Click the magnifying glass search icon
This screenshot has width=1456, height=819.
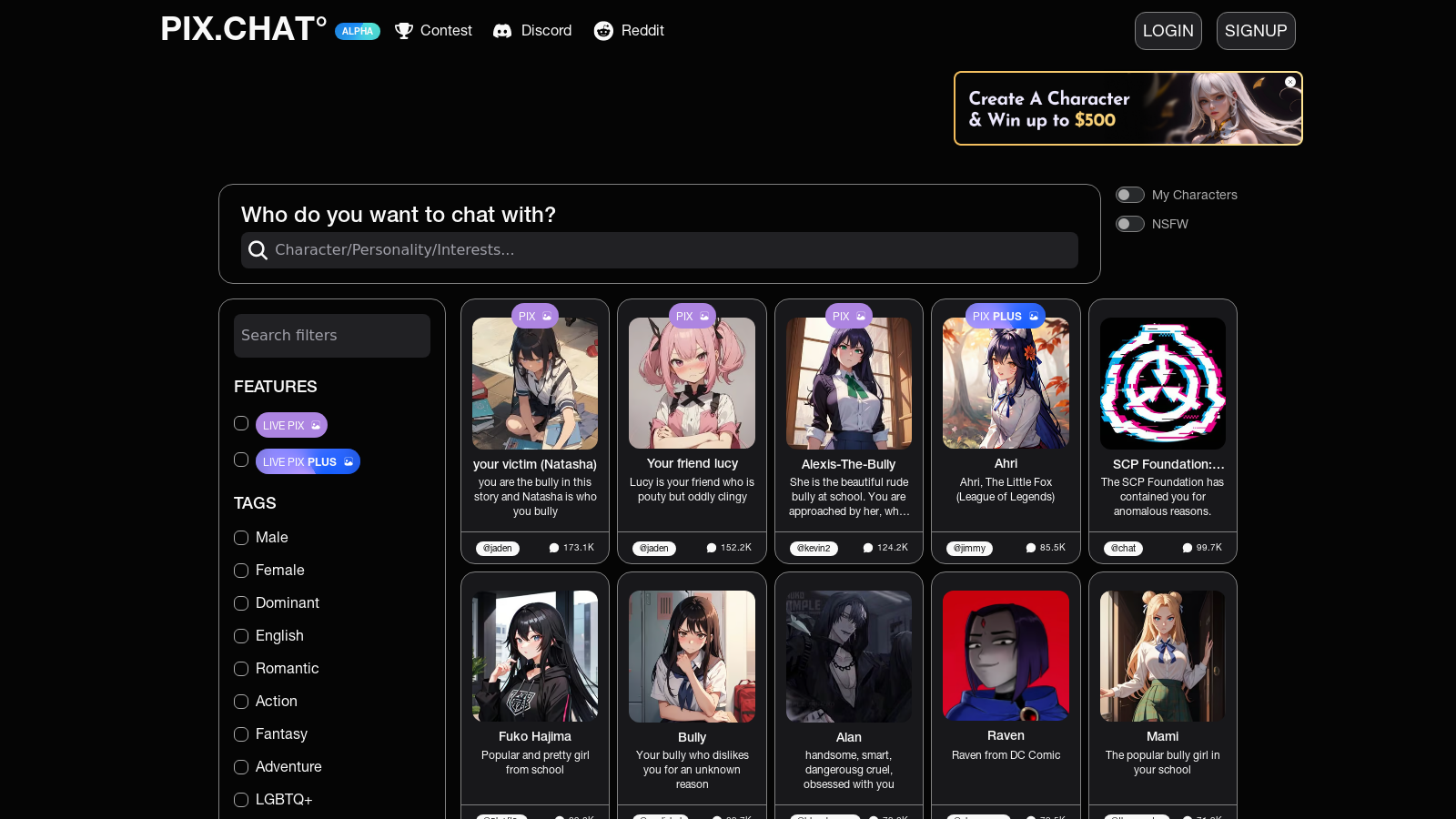click(x=258, y=249)
